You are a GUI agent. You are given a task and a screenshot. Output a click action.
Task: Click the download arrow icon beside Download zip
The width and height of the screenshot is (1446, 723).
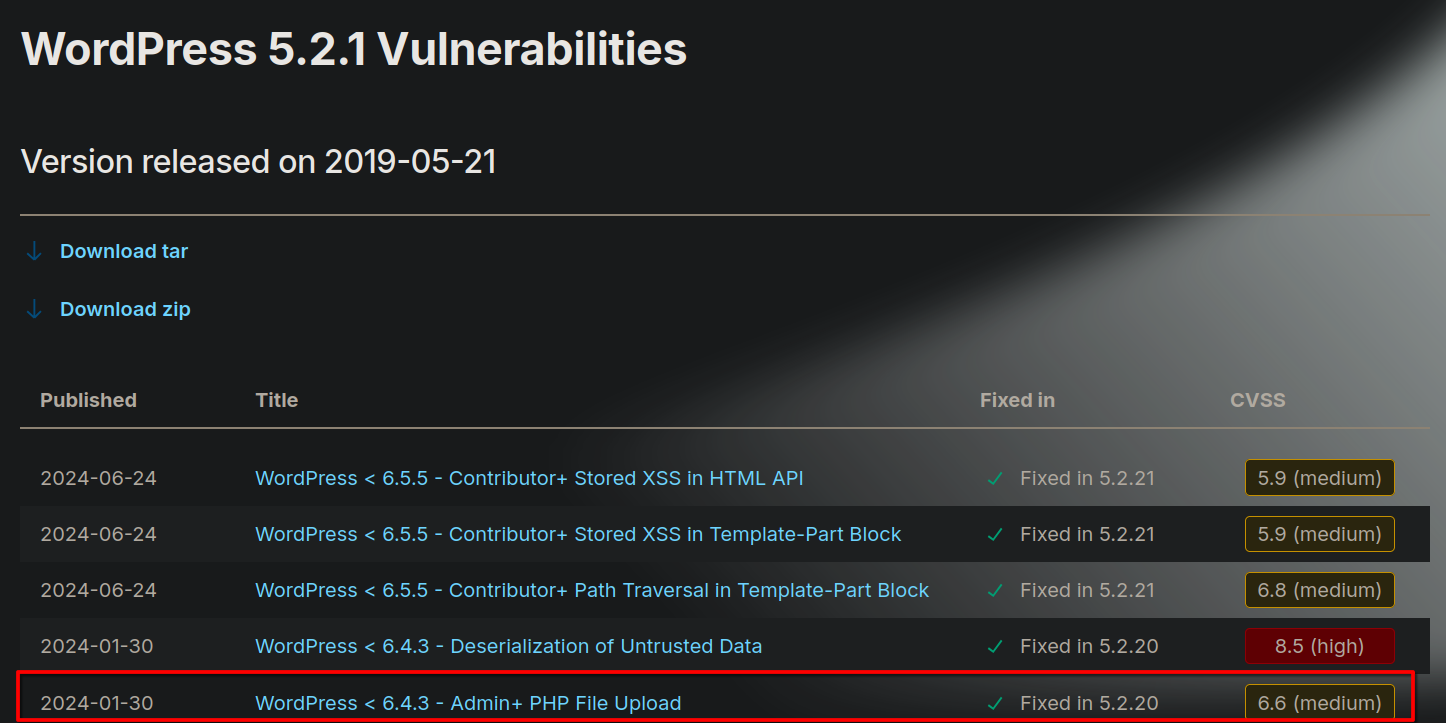click(x=34, y=309)
